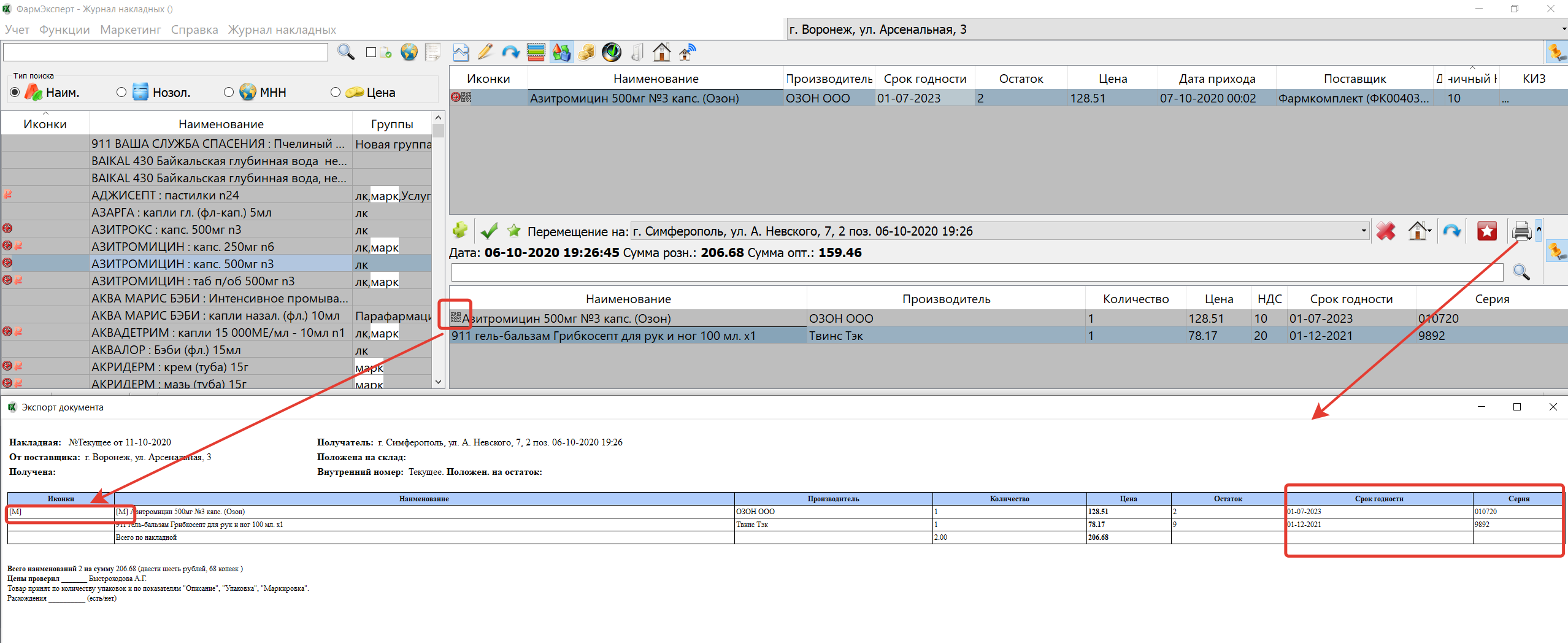Expand the pharmacy address dropdown at top
The height and width of the screenshot is (643, 1568).
tap(1563, 29)
